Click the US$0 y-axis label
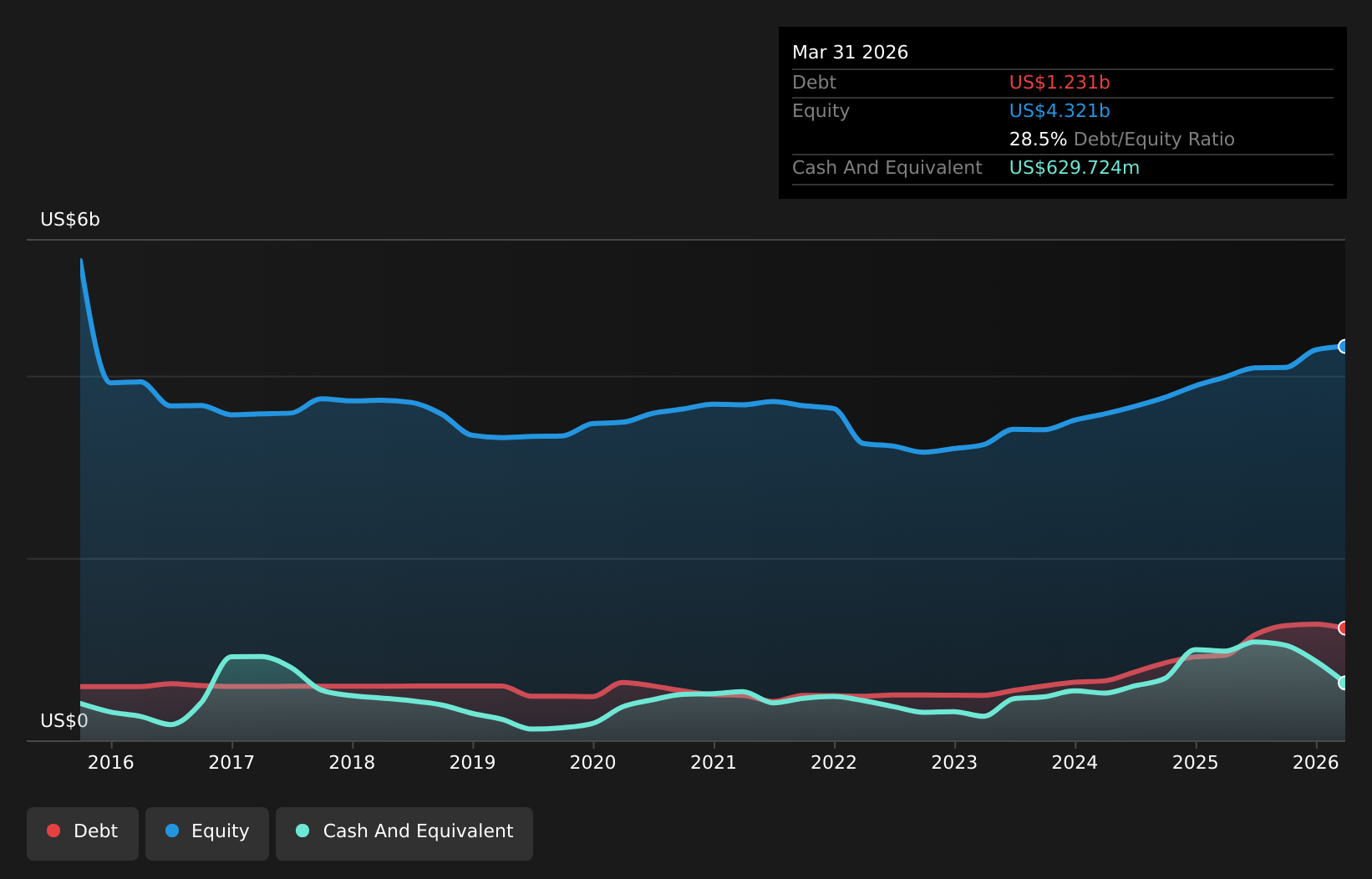This screenshot has width=1372, height=879. (x=64, y=721)
